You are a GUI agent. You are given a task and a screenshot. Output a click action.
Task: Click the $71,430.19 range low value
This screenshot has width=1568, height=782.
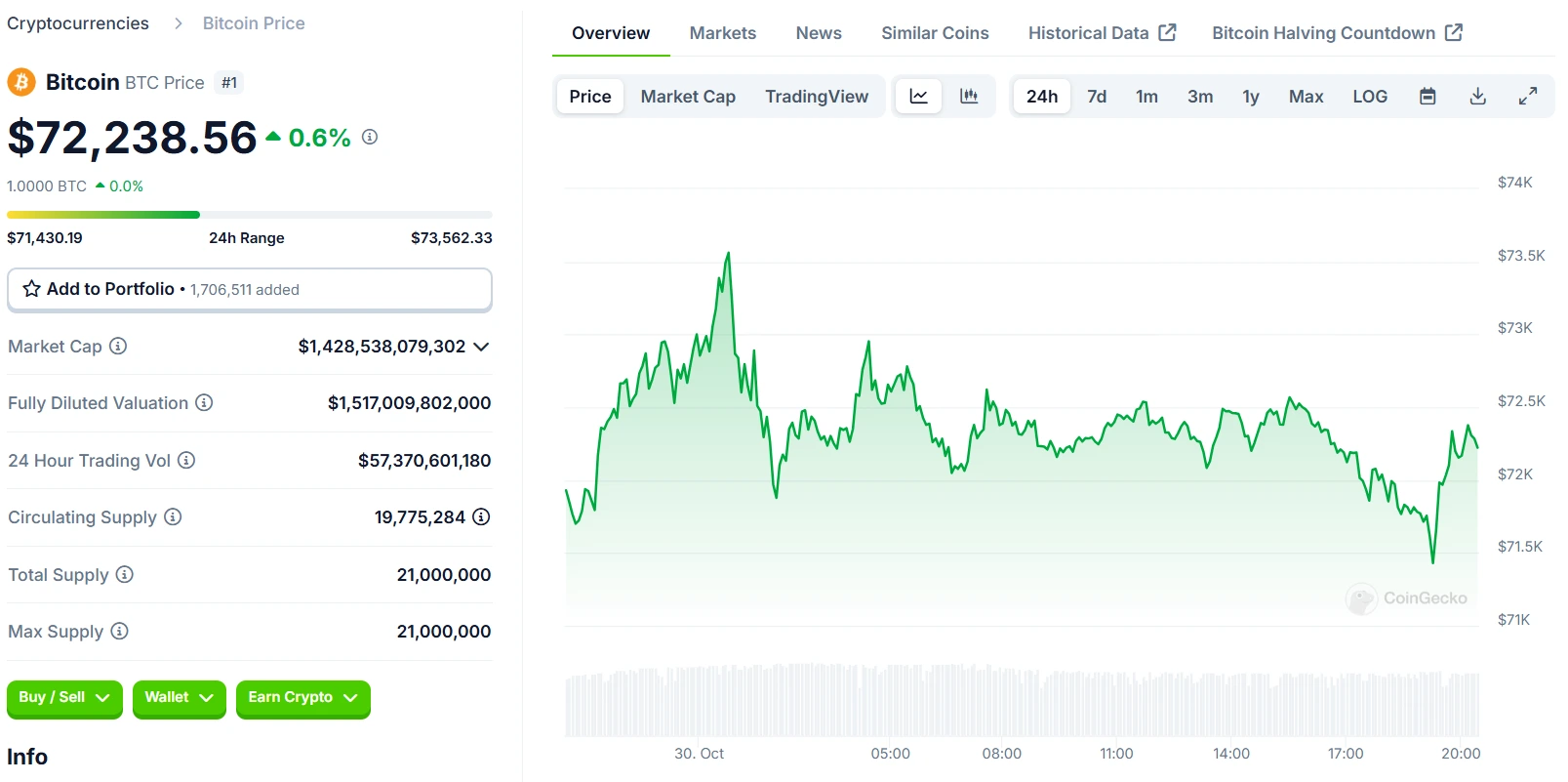(45, 238)
